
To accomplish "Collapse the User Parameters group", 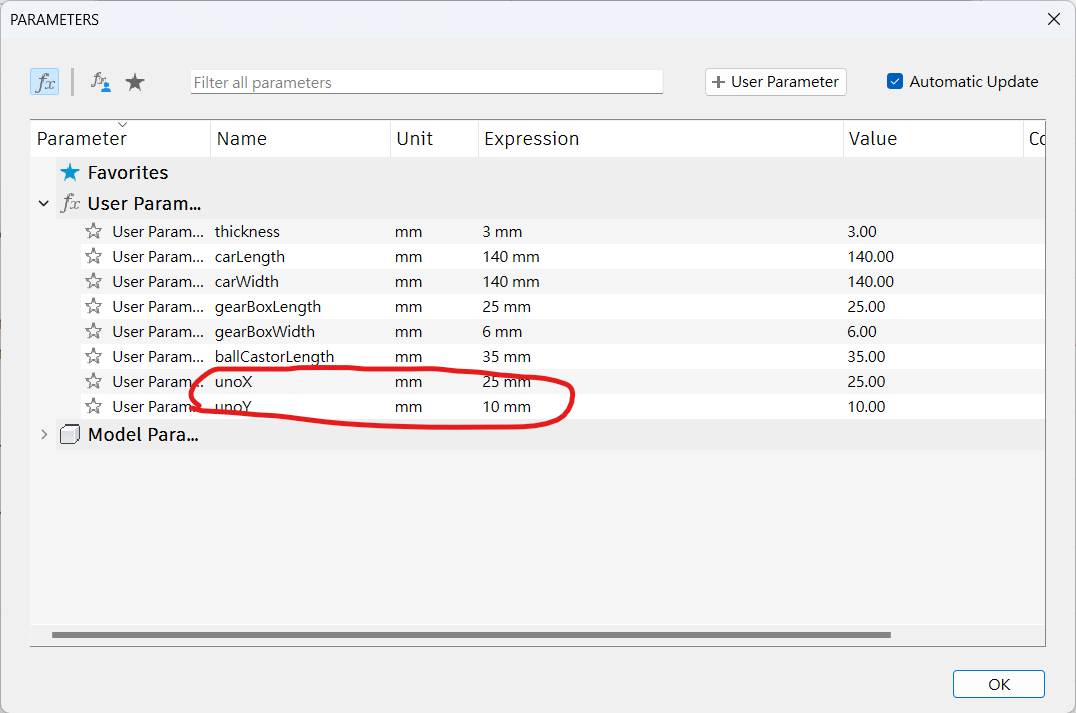I will pos(43,204).
